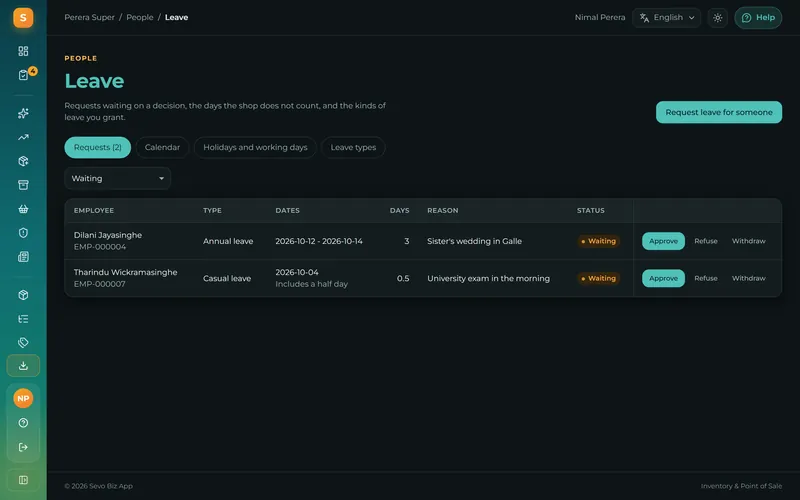Click Waiting status badge for Tharindu
Screen dimensions: 800x500
(x=598, y=279)
